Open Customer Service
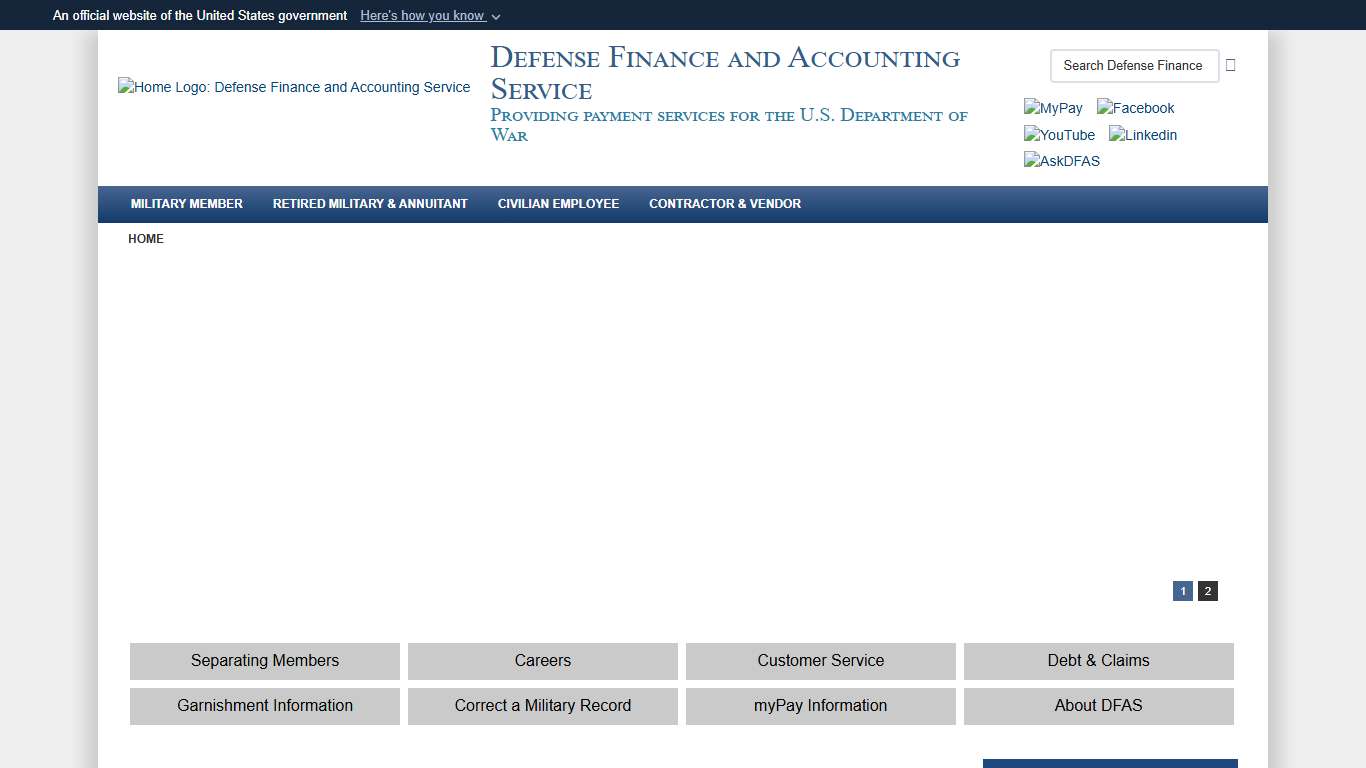The height and width of the screenshot is (768, 1366). 820,661
